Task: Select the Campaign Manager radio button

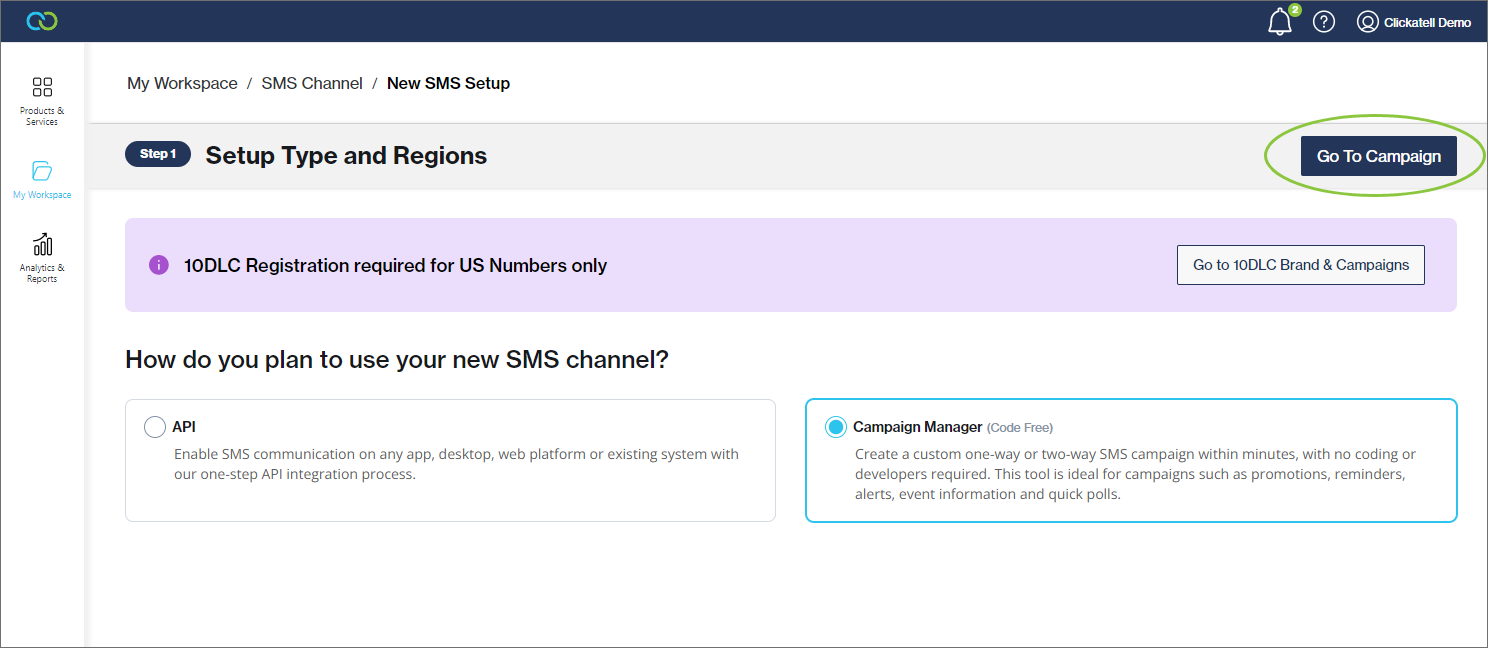Action: [x=835, y=427]
